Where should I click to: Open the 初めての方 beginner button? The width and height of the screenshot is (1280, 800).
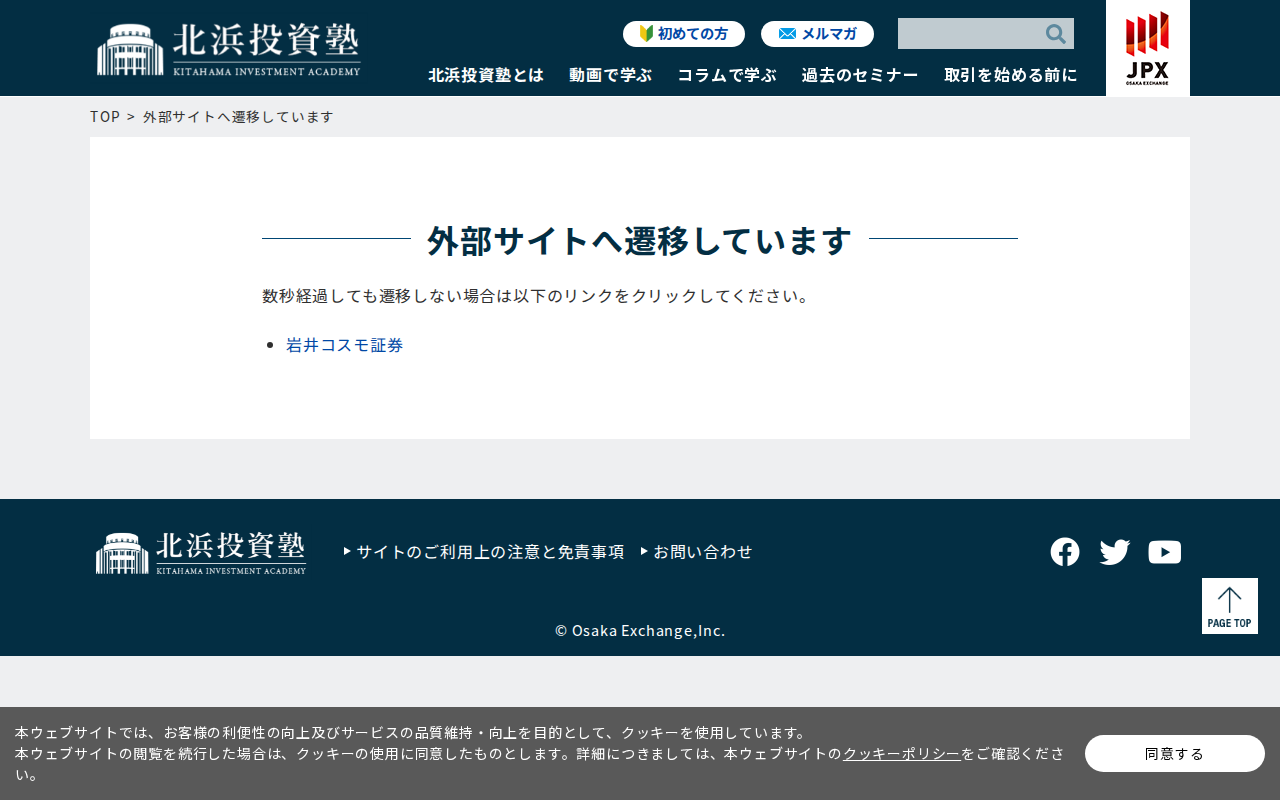click(684, 34)
